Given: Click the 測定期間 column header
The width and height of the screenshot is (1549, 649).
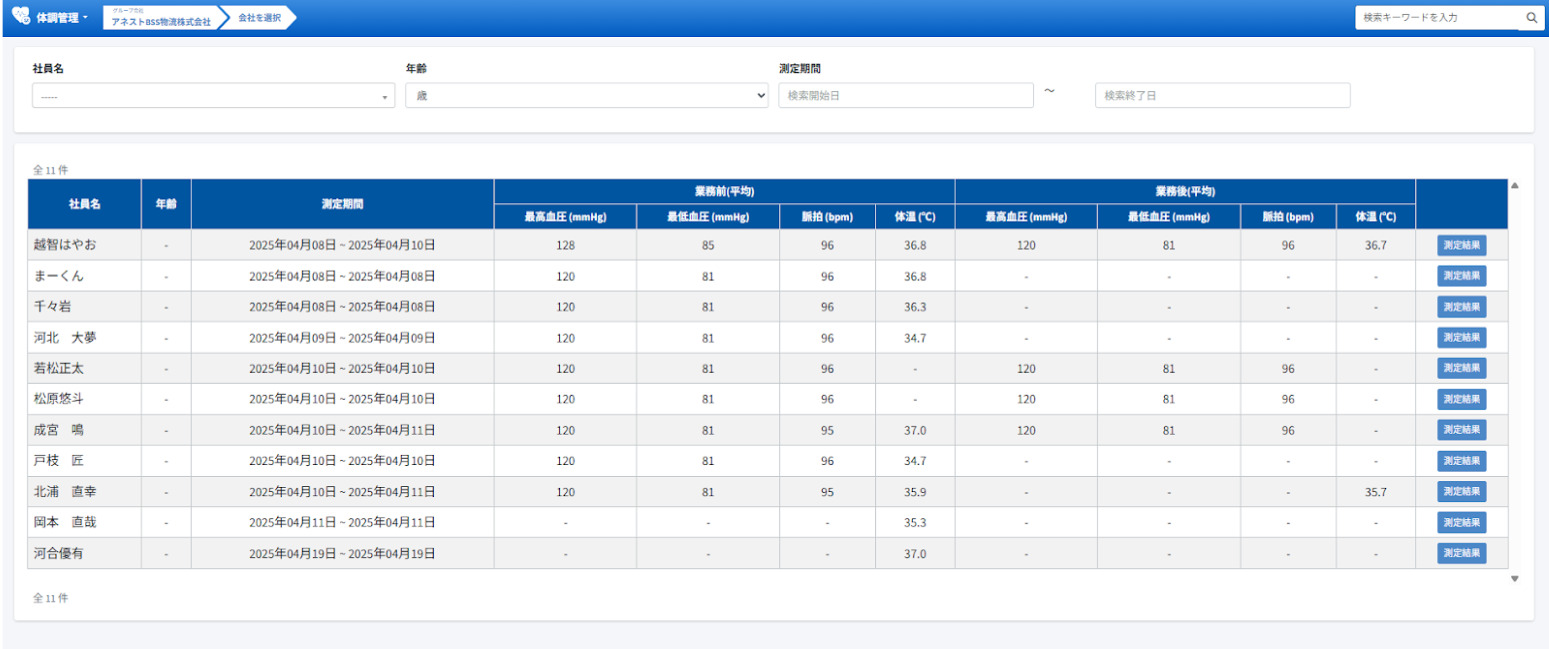Looking at the screenshot, I should tap(342, 204).
